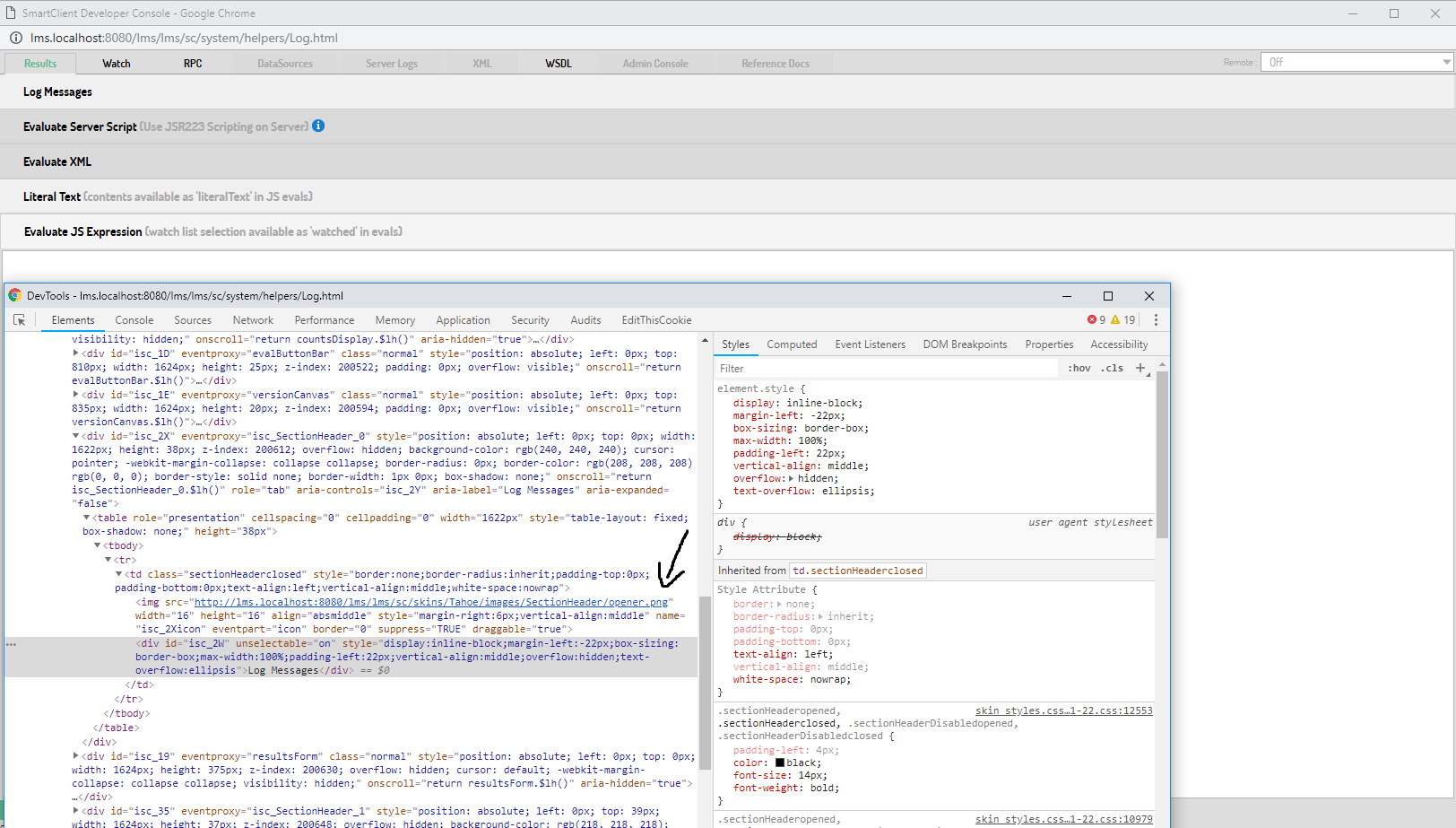Click the td.sectionHeaderclosed inherited link
1456x828 pixels.
click(857, 571)
